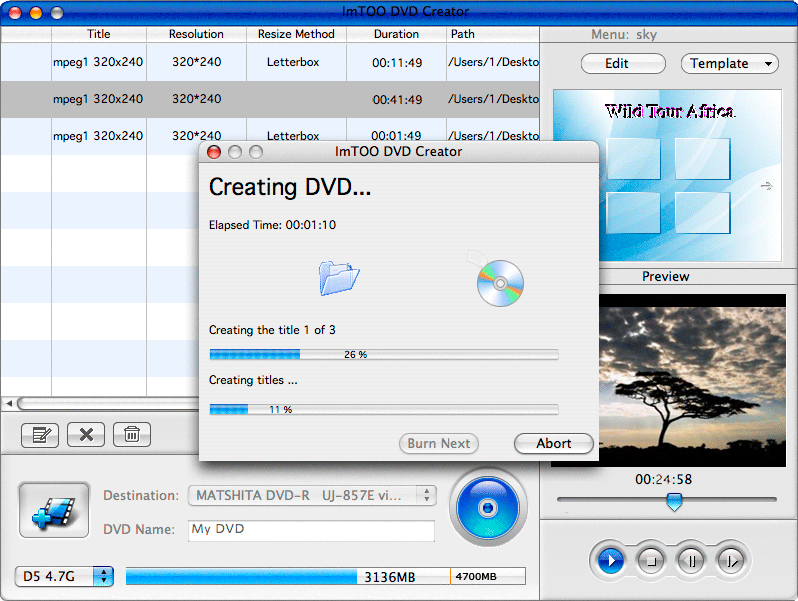The image size is (798, 601).
Task: Click the preview position slider handle
Action: 674,502
